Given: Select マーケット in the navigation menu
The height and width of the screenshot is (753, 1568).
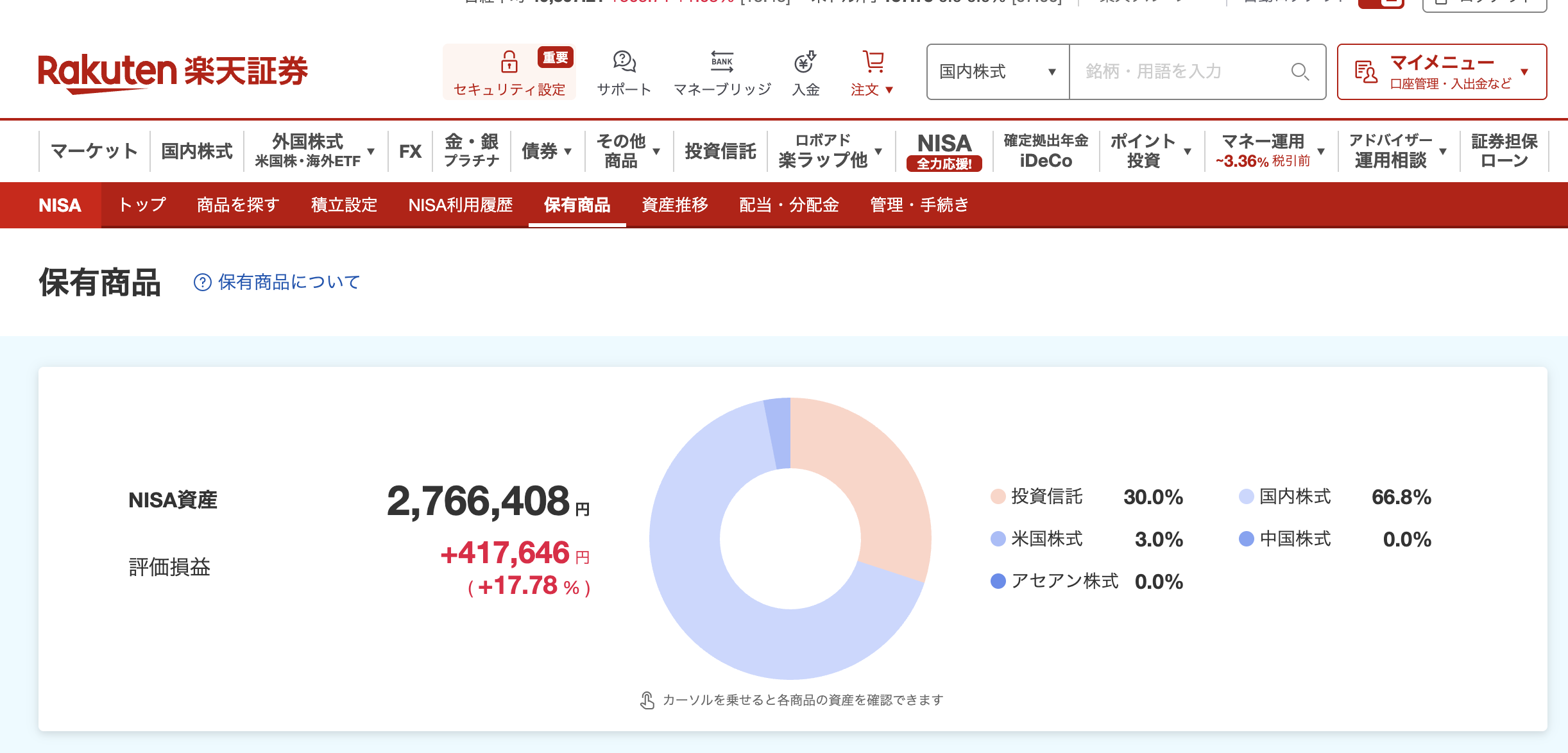Looking at the screenshot, I should [x=93, y=151].
